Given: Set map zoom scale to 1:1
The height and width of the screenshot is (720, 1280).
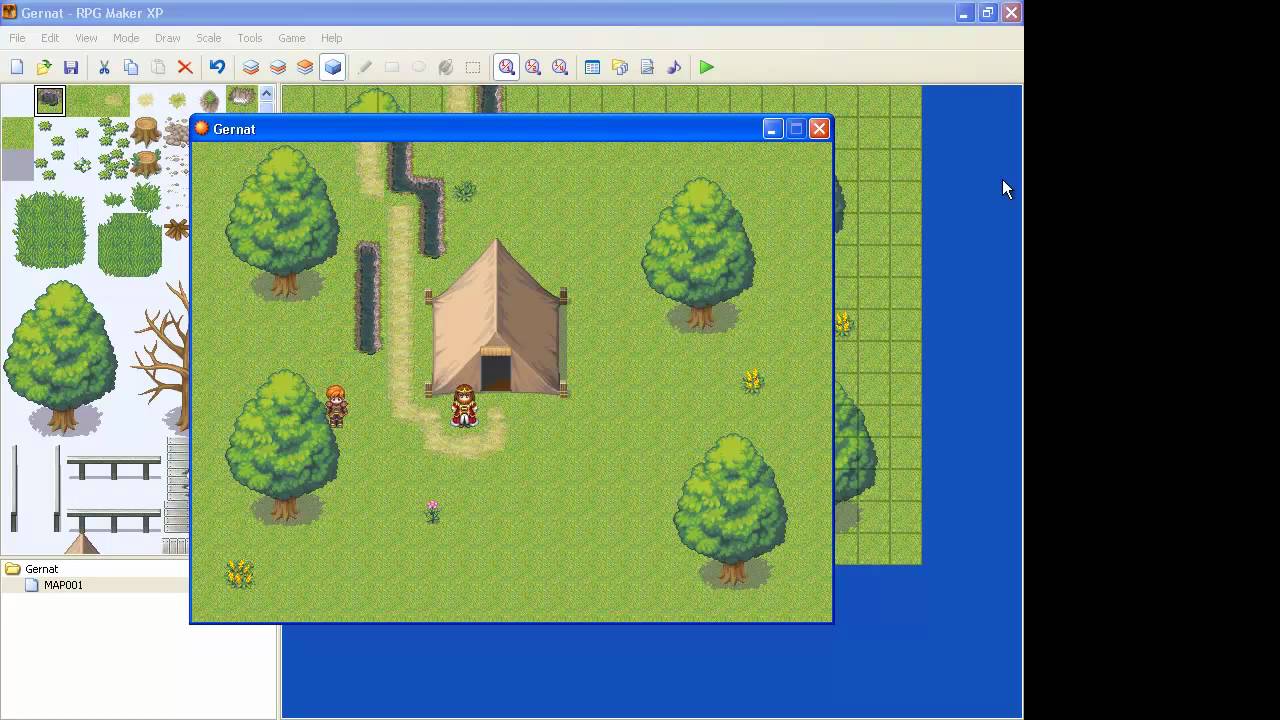Looking at the screenshot, I should [x=506, y=67].
